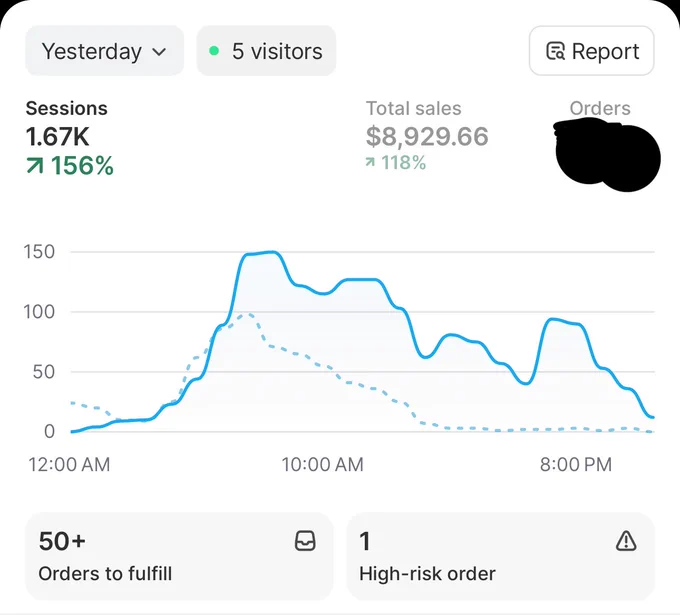Click the $8,929.66 total sales value
The width and height of the screenshot is (680, 615).
427,136
